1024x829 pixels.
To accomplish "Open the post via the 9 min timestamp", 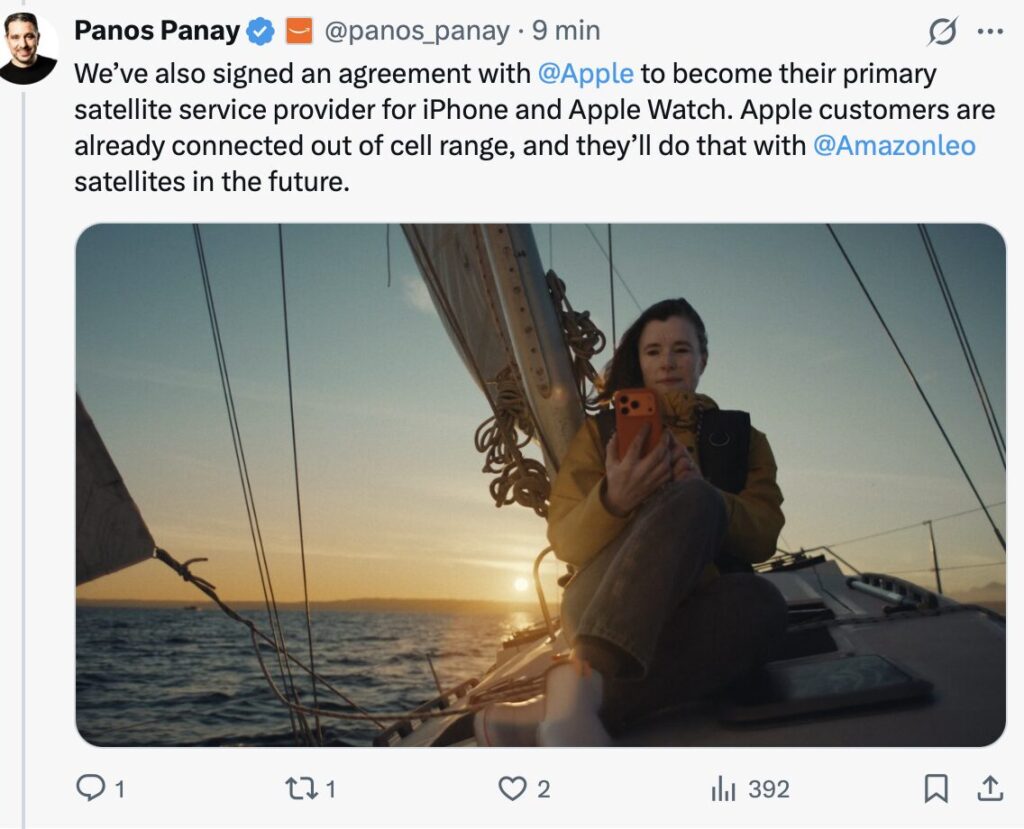I will pyautogui.click(x=566, y=30).
